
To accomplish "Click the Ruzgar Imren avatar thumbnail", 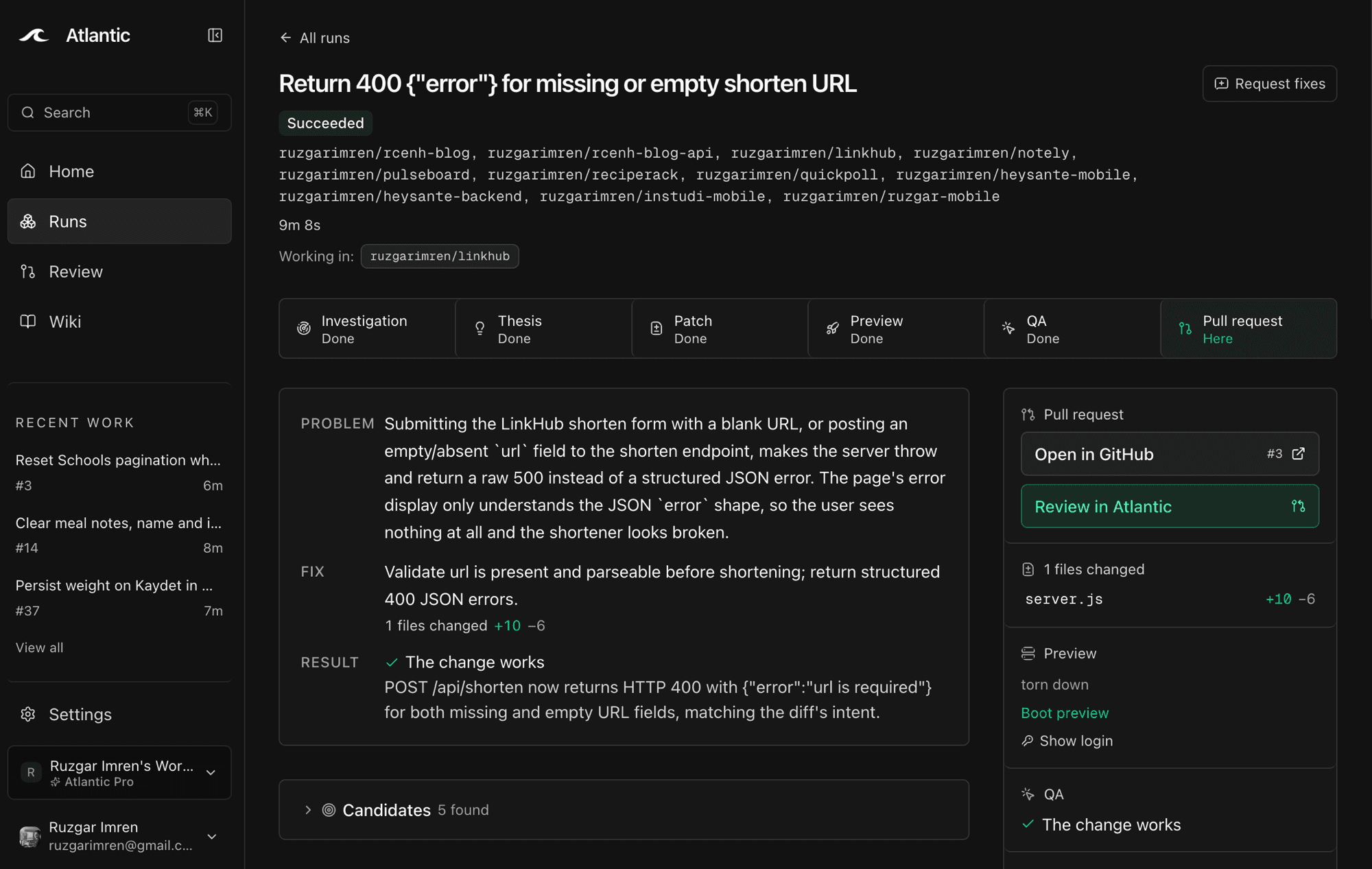I will (x=29, y=836).
